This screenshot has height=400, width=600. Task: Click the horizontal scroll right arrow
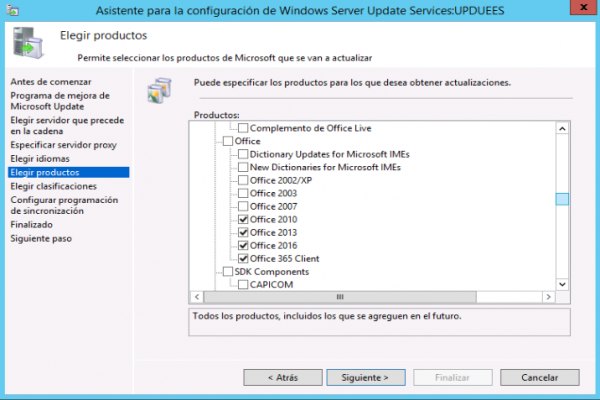(548, 297)
